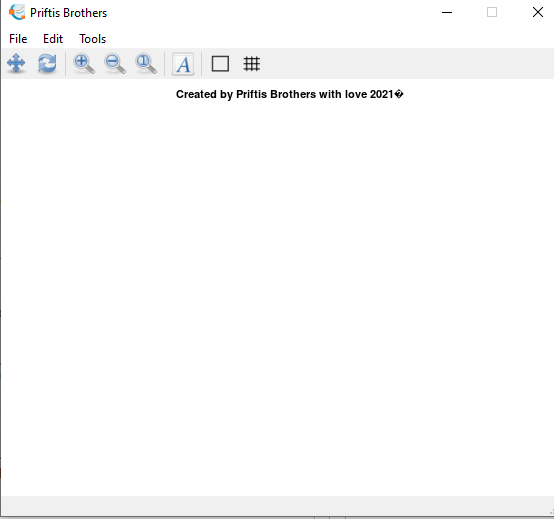Click the resize grip in the bottom corner
Image resolution: width=554 pixels, height=519 pixels.
tap(551, 512)
